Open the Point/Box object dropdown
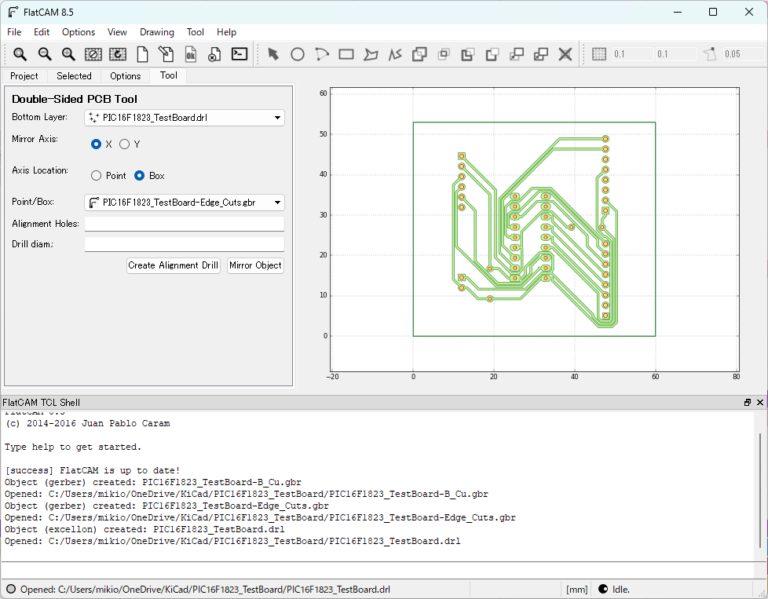Viewport: 768px width, 599px height. [184, 202]
